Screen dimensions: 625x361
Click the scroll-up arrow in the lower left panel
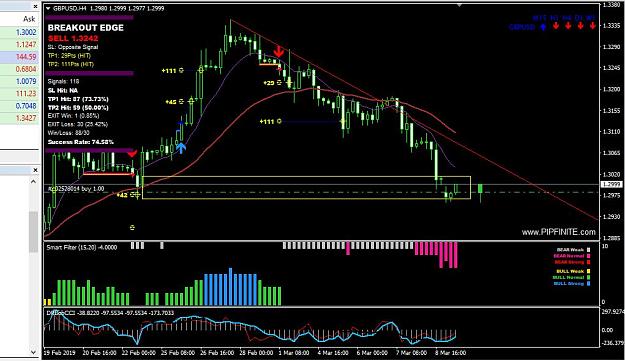[33, 182]
